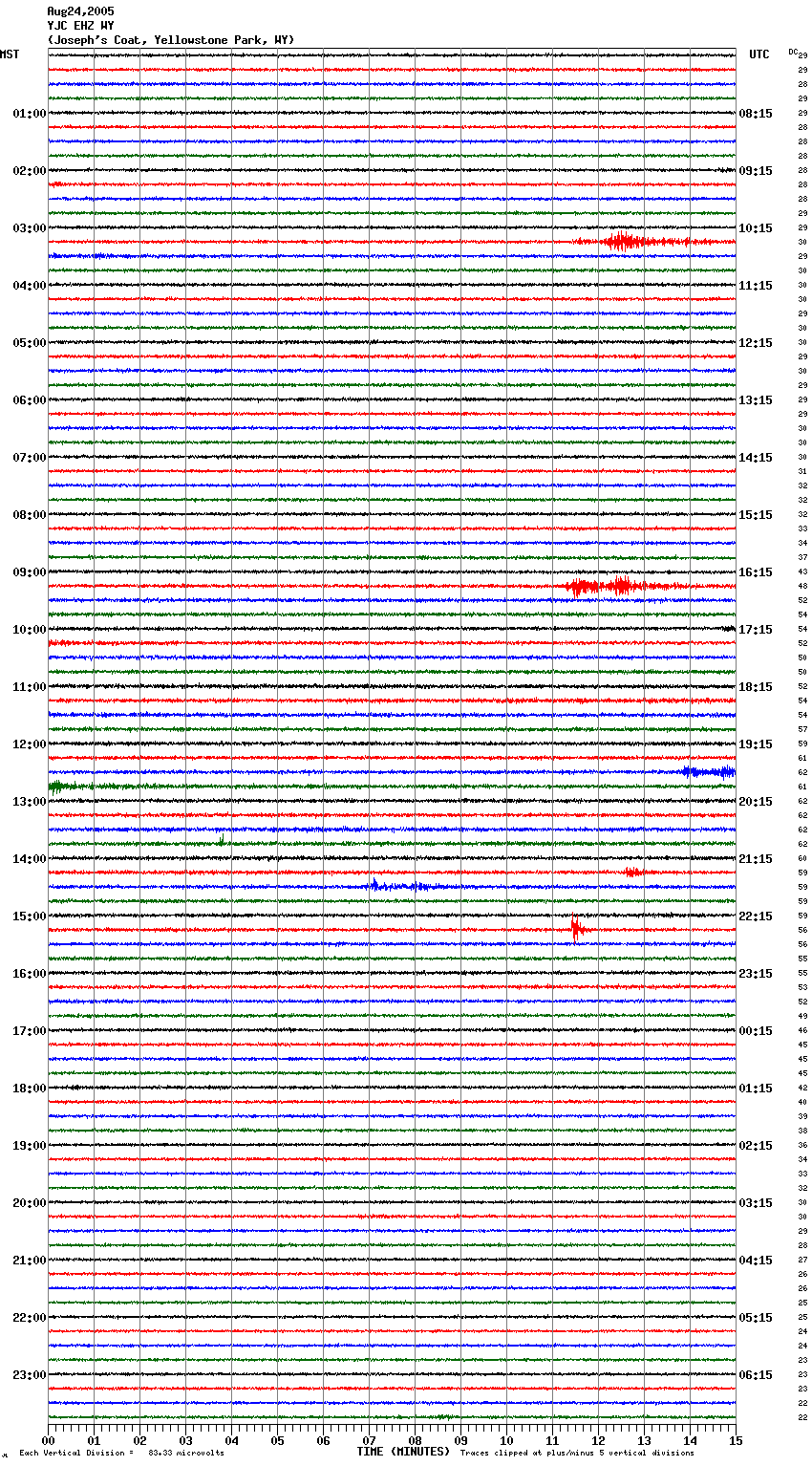Click the '22:15' UTC time label
Viewport: 812px width, 1466px height.
click(756, 916)
